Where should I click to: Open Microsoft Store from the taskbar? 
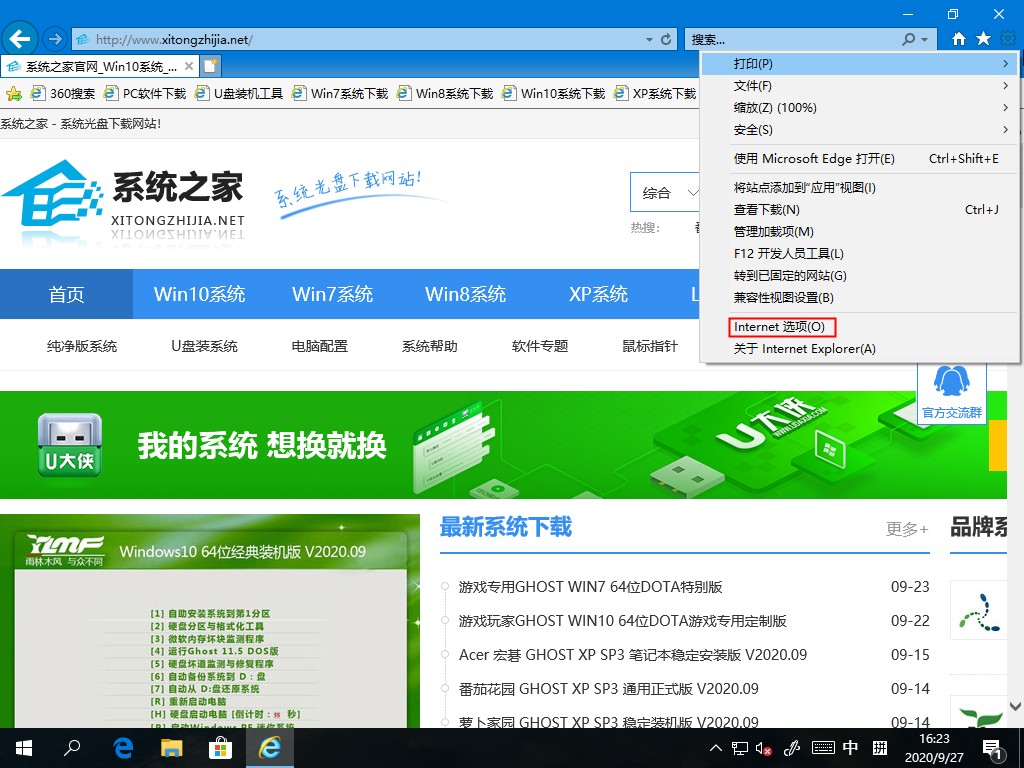click(220, 747)
